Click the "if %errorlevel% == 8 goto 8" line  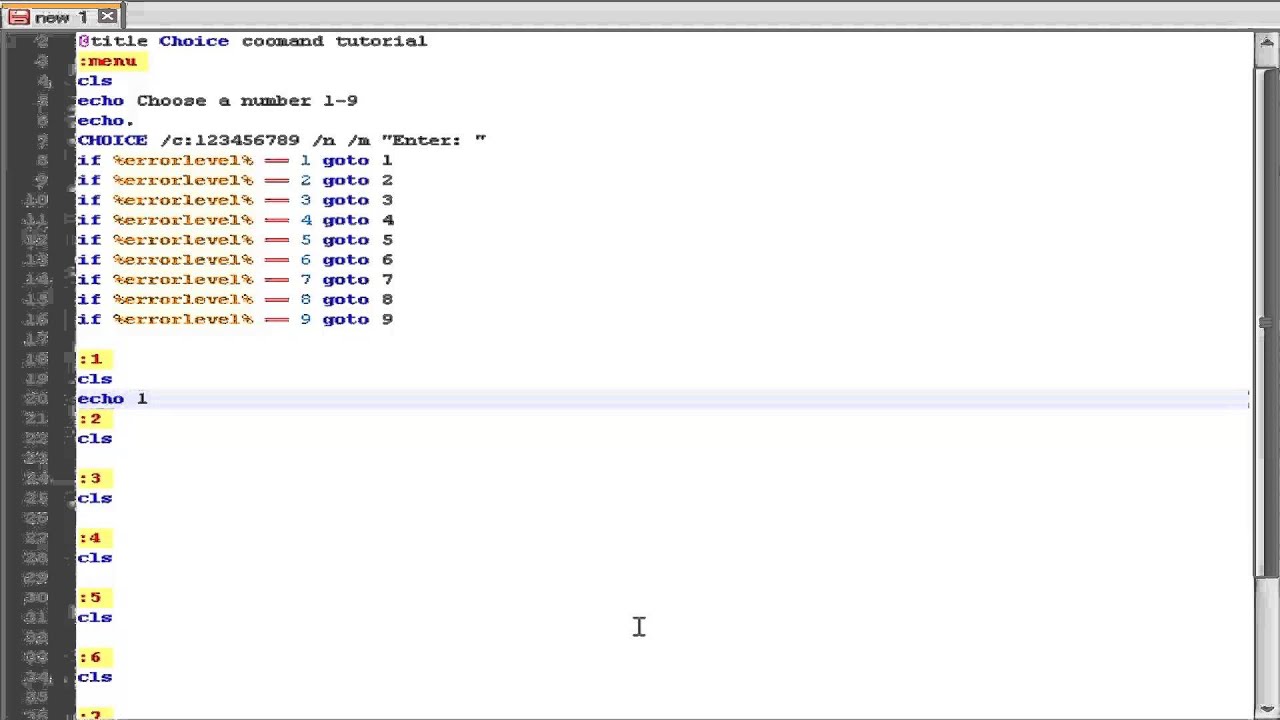point(235,300)
